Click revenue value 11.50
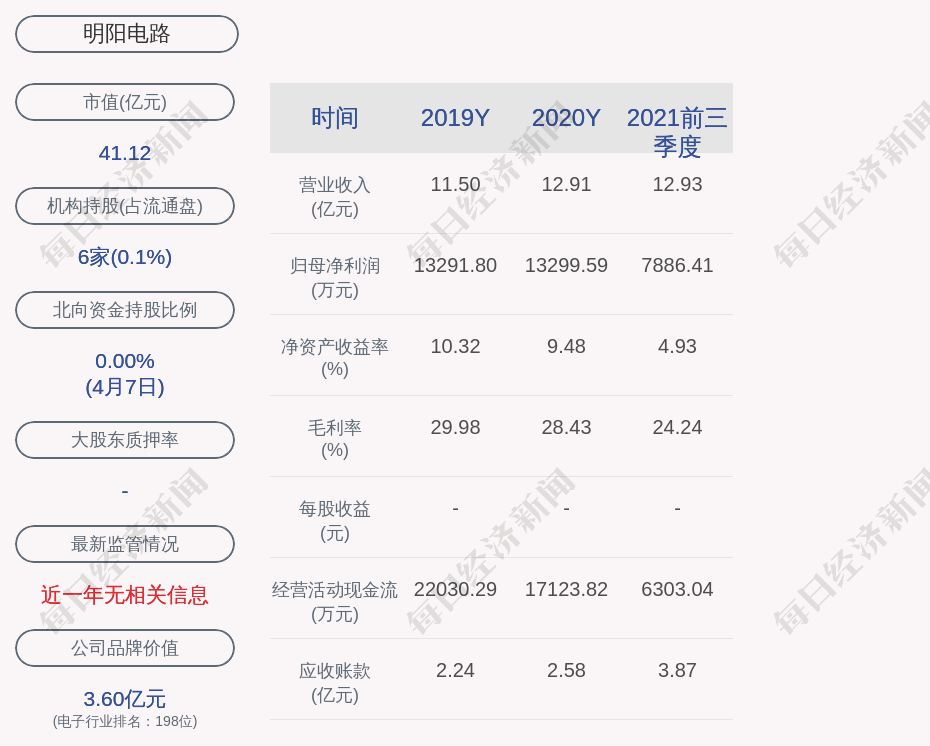Viewport: 930px width, 746px height. point(455,184)
